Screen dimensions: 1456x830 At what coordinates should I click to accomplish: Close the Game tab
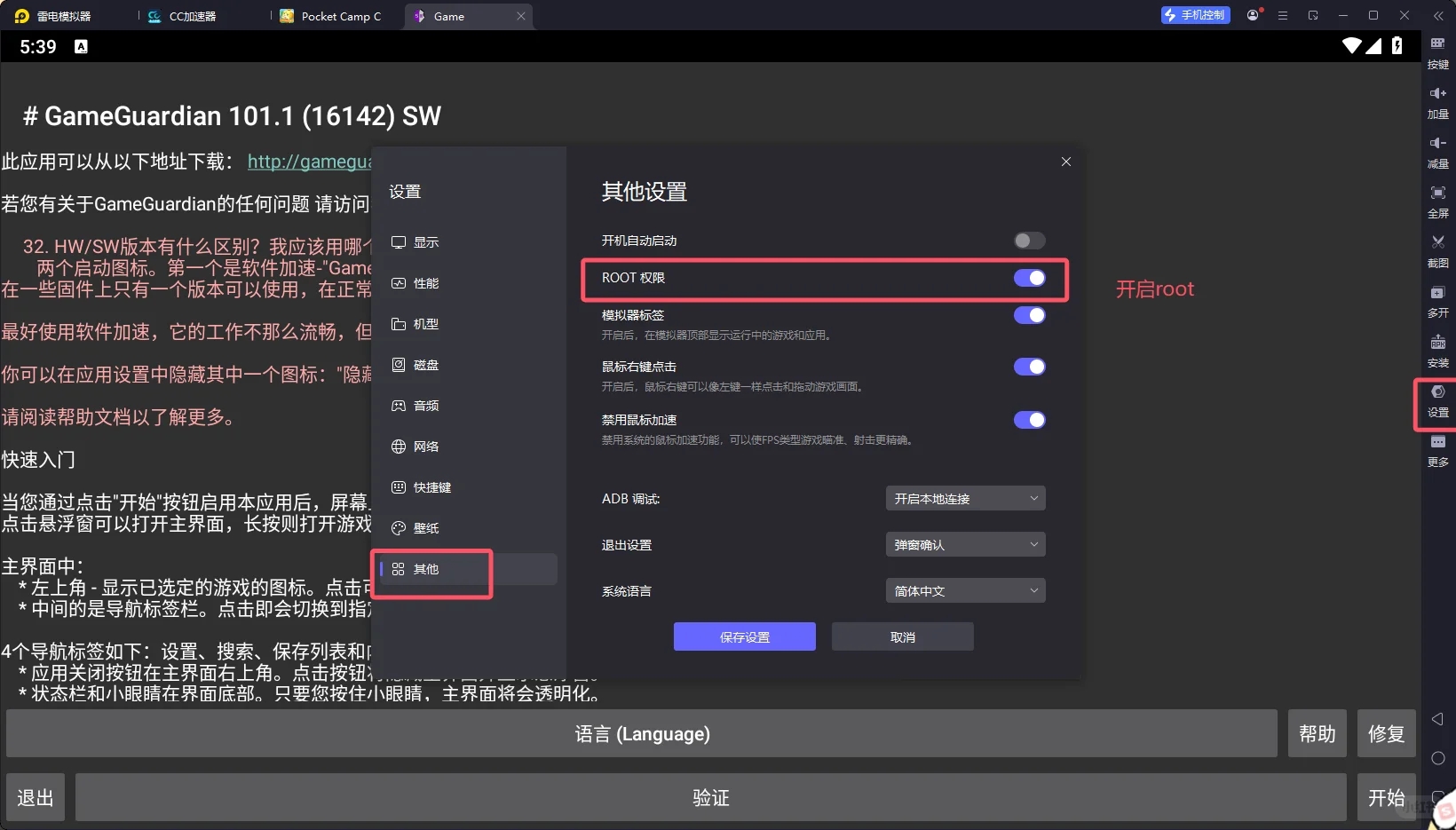click(x=521, y=16)
